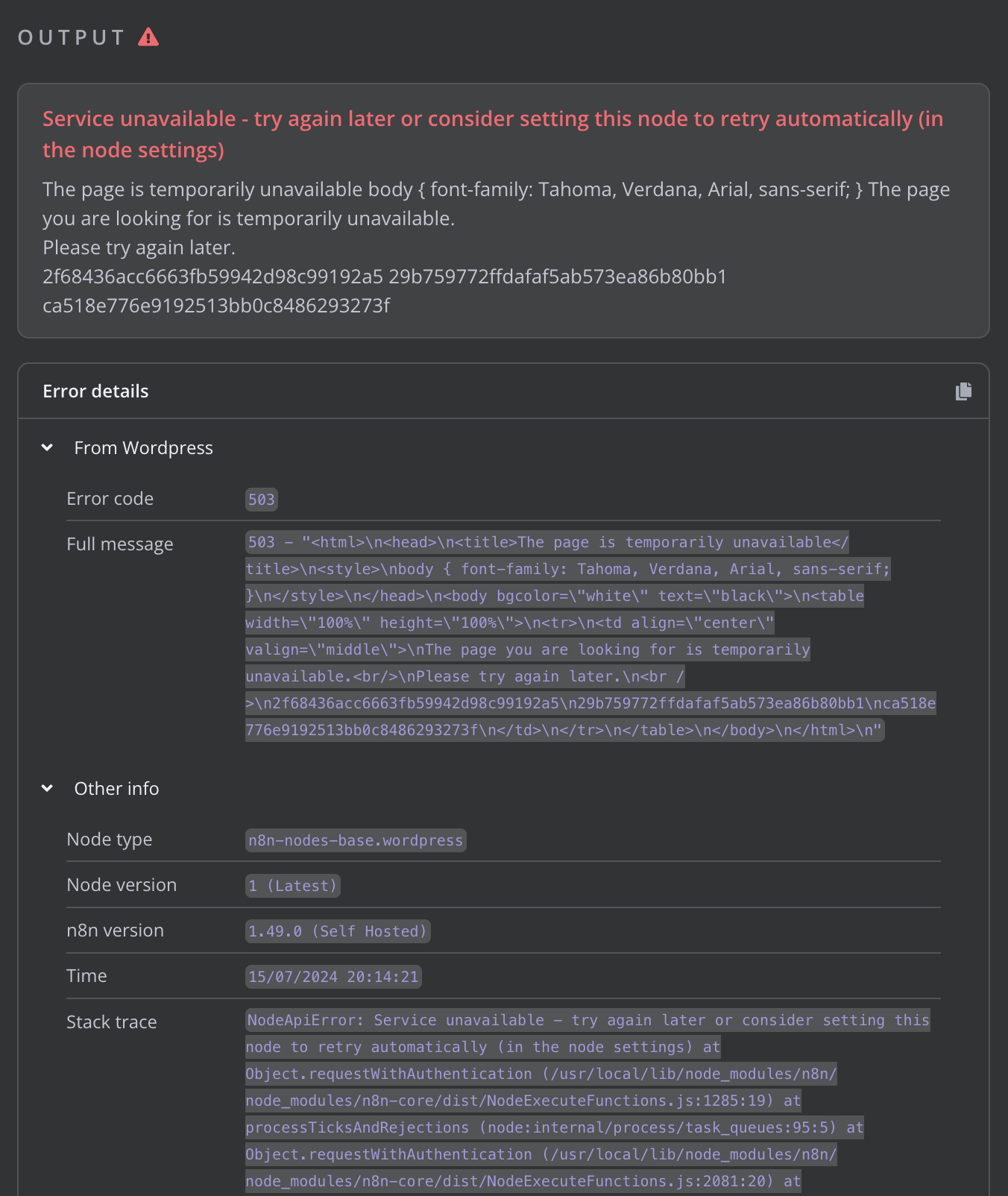Screen dimensions: 1008x1196
Task: Click the 1.49.0 (Self Hosted) version badge
Action: [338, 931]
